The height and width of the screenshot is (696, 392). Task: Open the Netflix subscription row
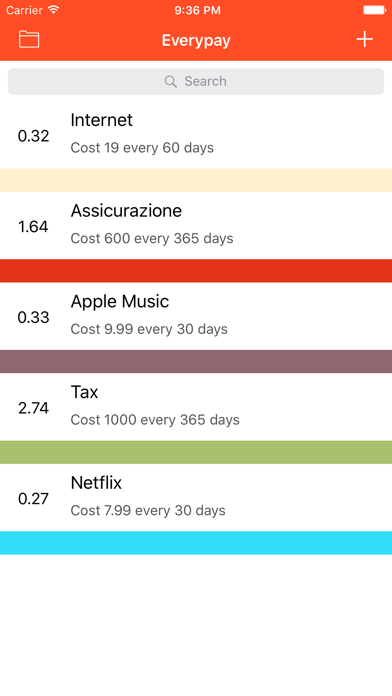click(196, 498)
